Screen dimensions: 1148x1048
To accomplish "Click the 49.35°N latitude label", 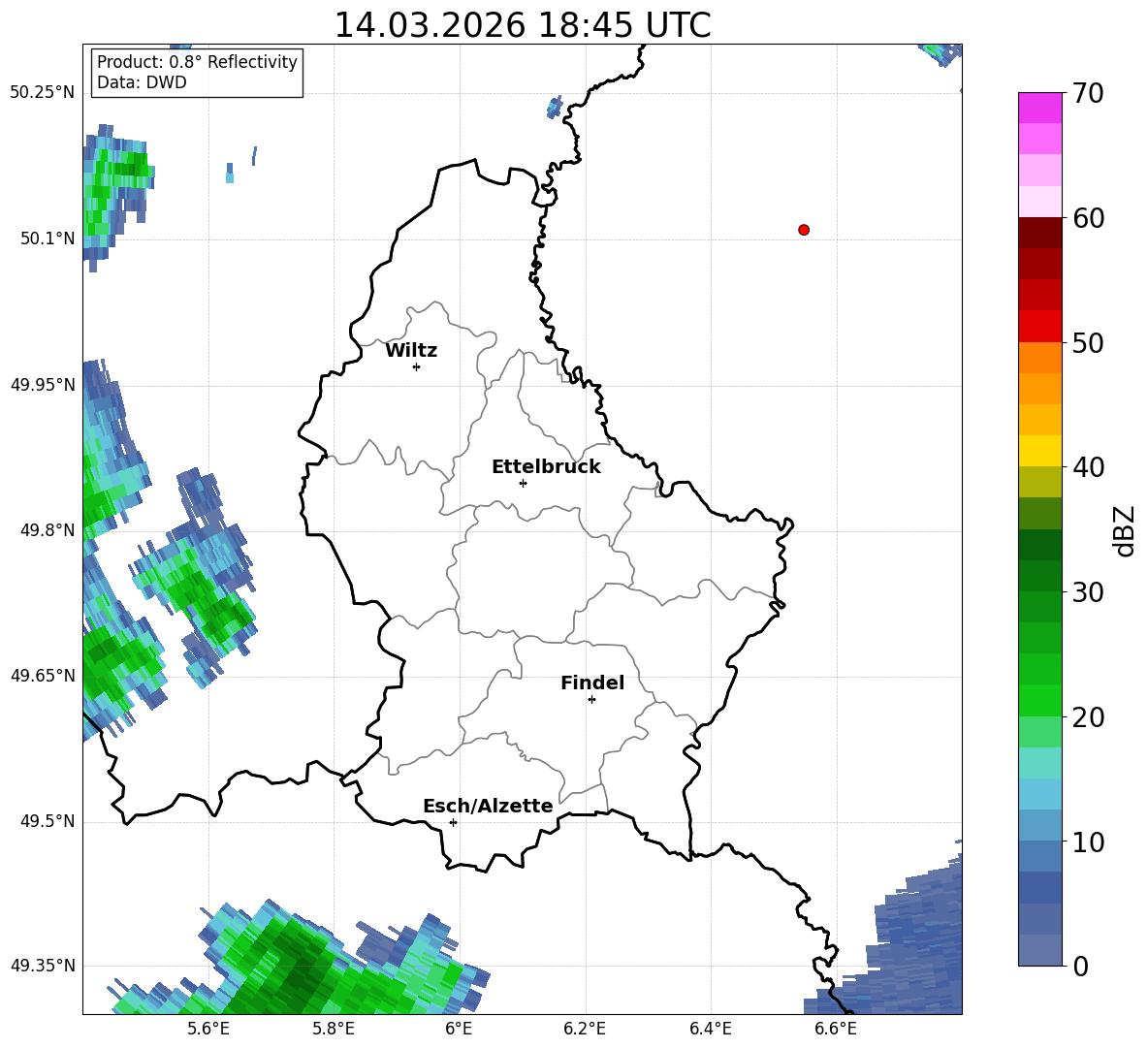I will point(43,966).
